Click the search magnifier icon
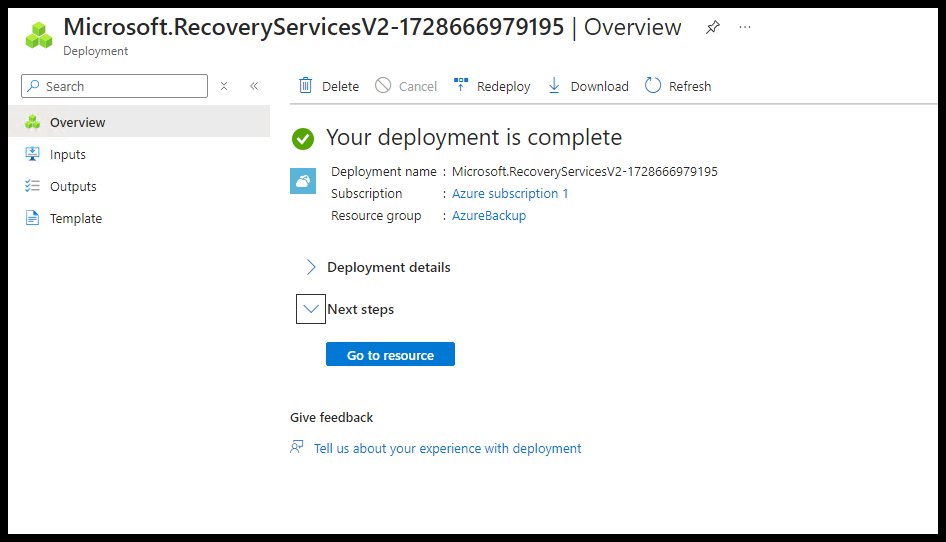 34,86
